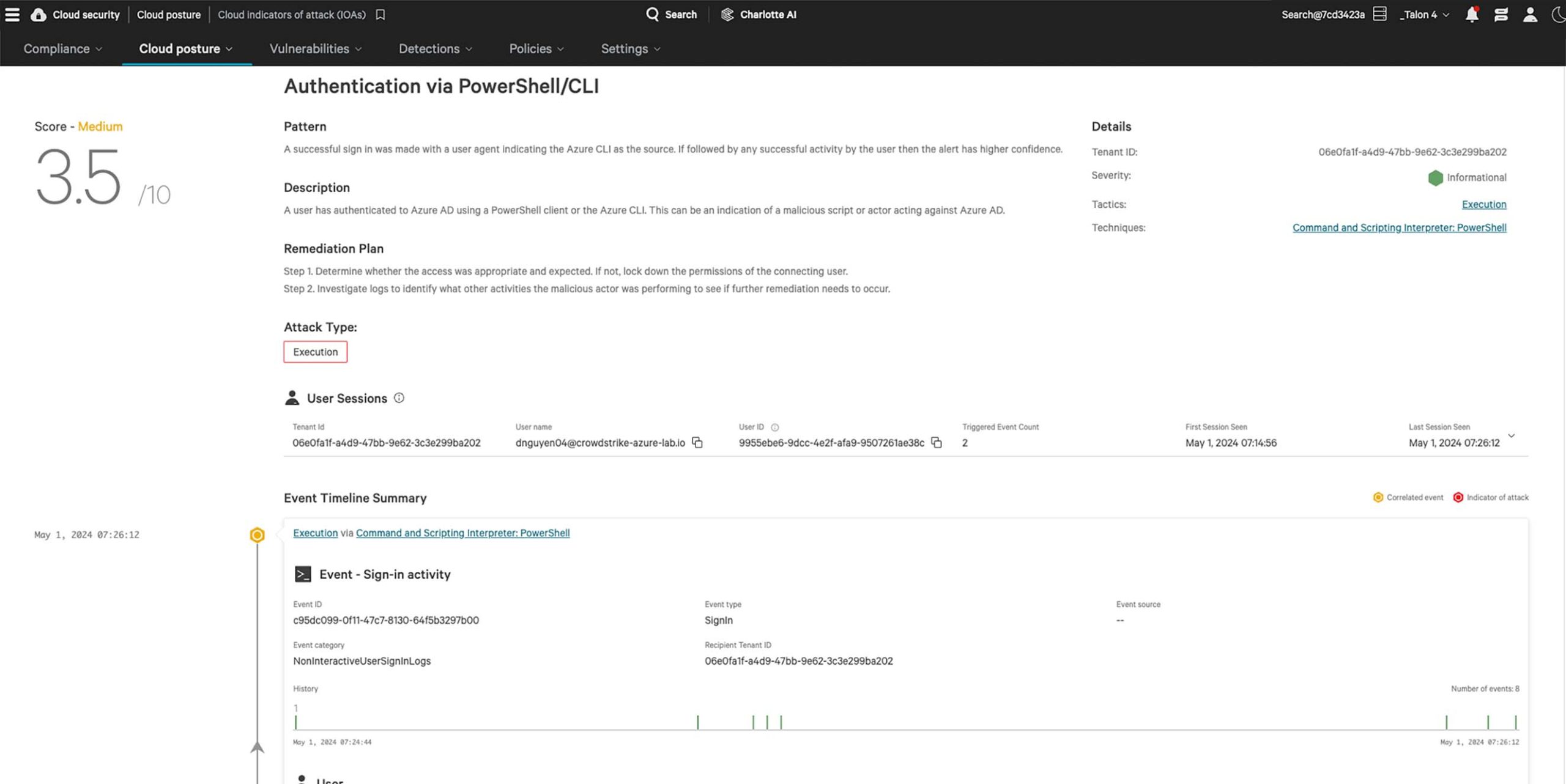Click the 3.5 score number
The width and height of the screenshot is (1566, 784).
78,178
